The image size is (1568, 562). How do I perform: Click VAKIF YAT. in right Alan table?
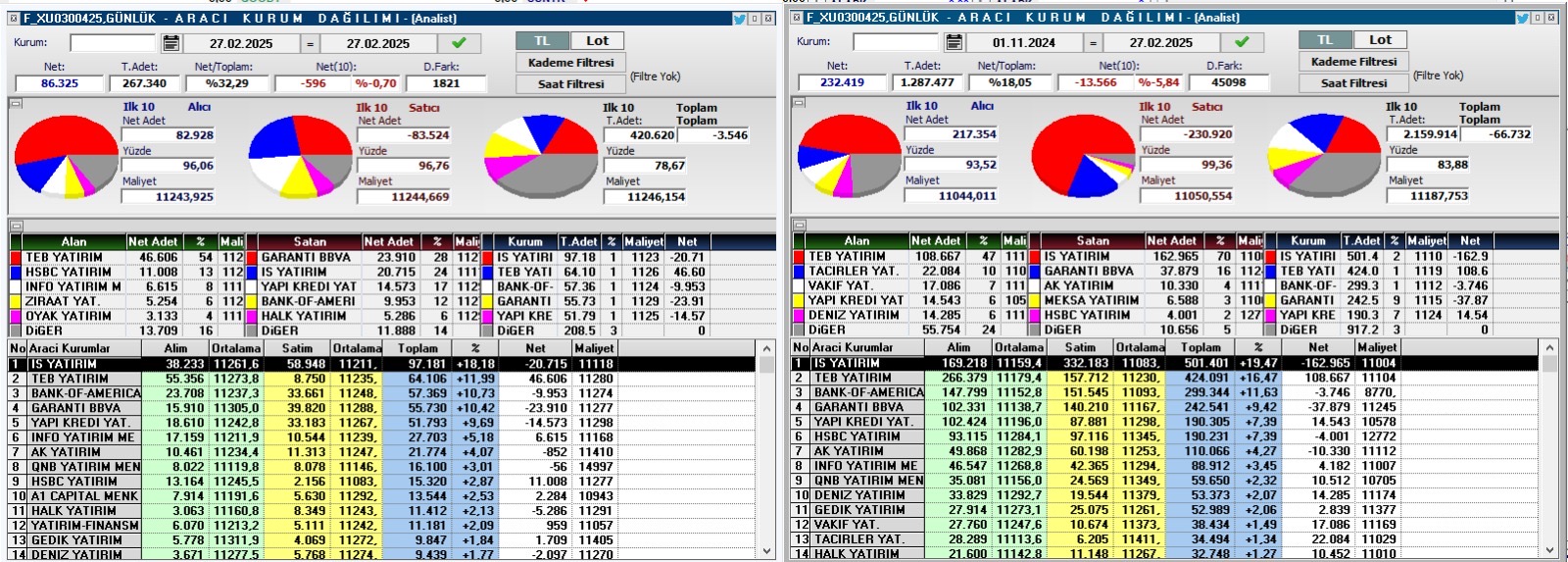tap(839, 285)
